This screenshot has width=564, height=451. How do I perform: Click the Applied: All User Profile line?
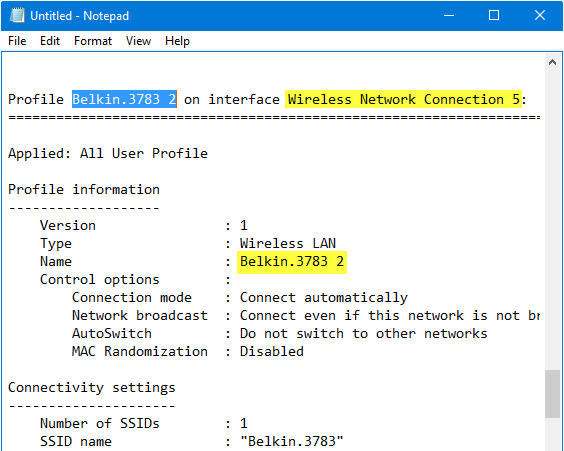108,154
